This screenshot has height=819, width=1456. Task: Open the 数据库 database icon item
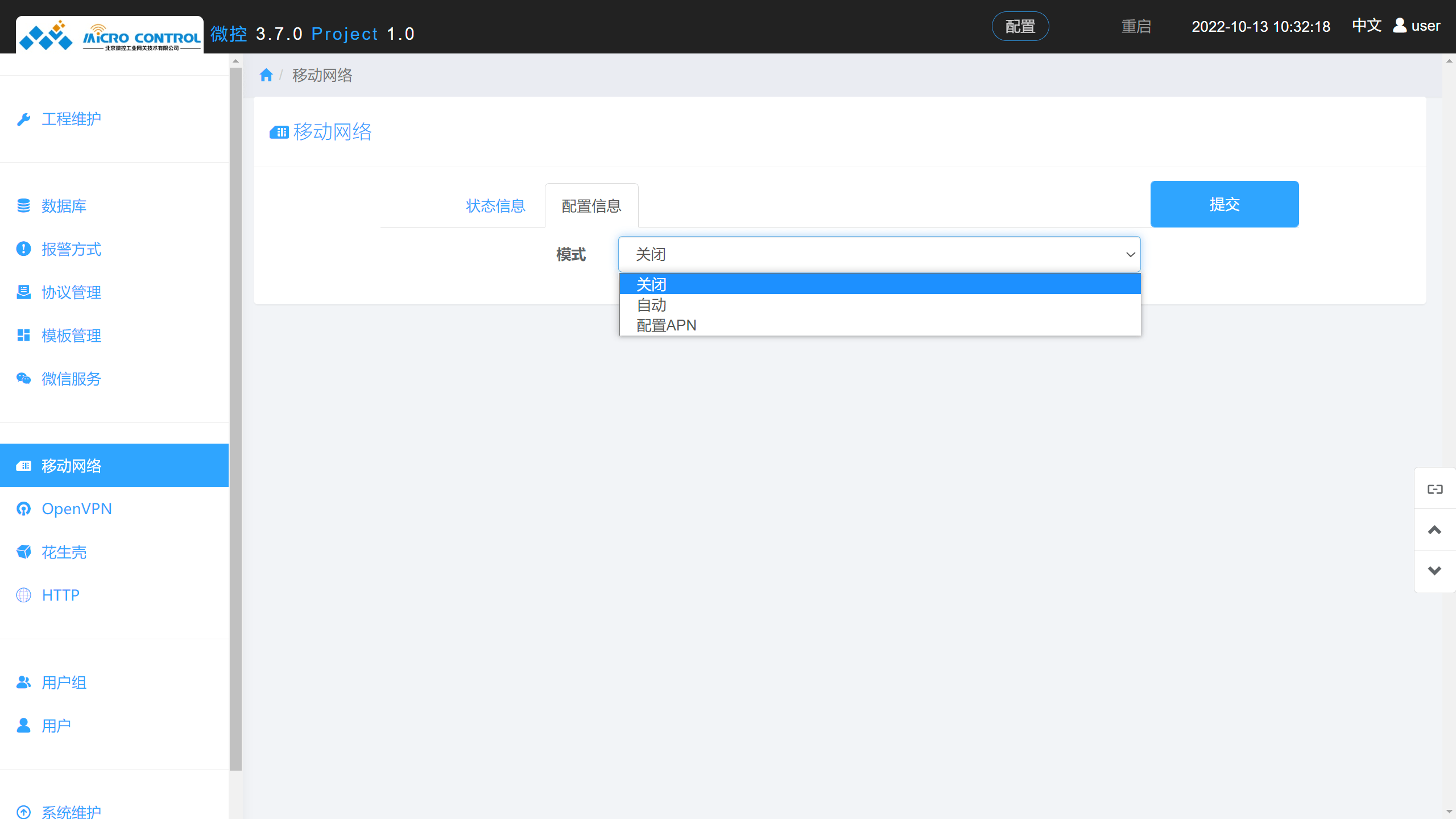coord(23,206)
